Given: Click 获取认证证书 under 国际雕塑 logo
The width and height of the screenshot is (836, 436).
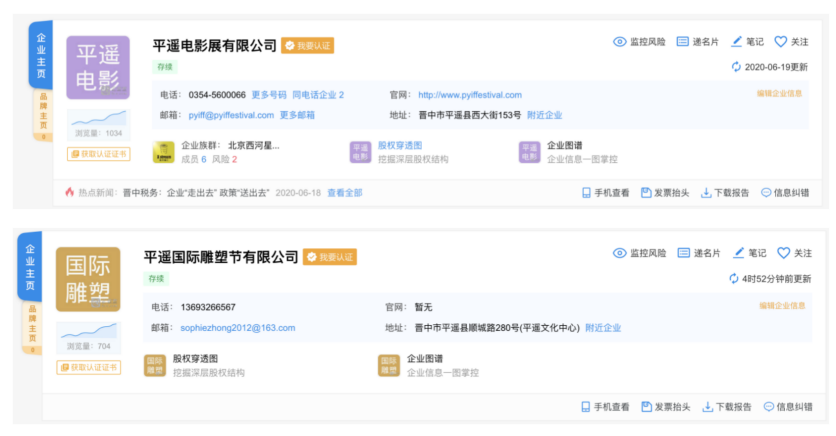Looking at the screenshot, I should [x=89, y=367].
